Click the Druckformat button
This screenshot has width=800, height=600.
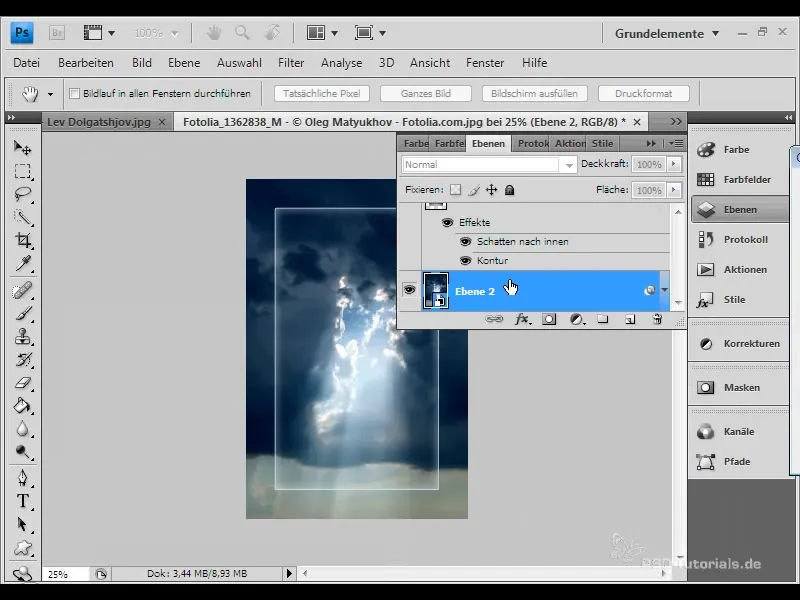(643, 93)
